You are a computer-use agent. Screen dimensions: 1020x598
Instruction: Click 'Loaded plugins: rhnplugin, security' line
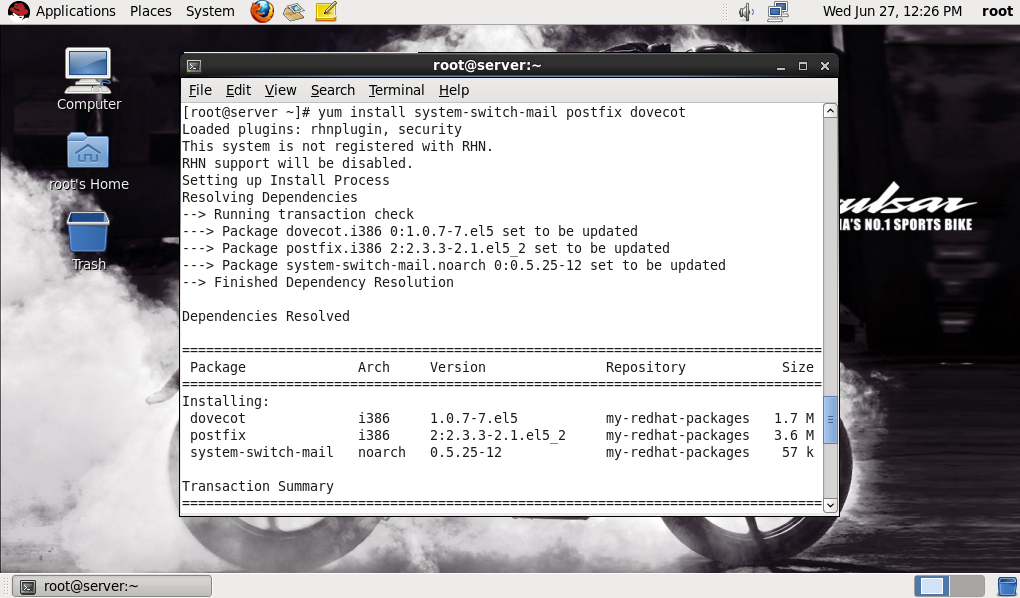322,129
